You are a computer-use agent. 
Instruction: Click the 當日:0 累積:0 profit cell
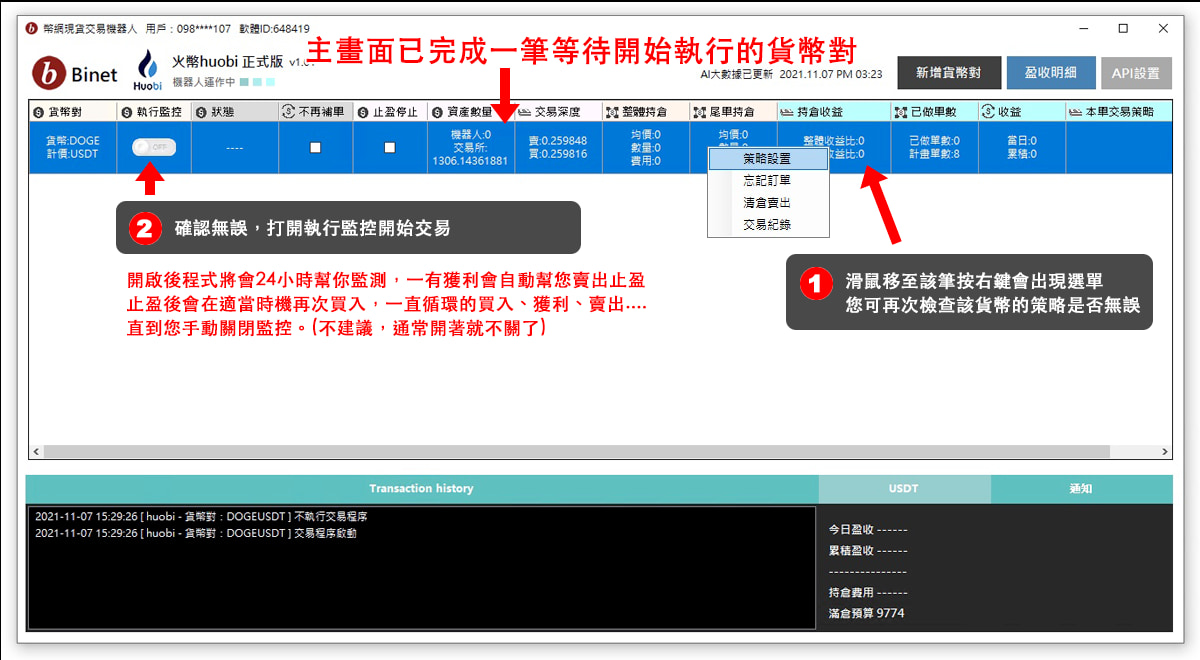click(1021, 147)
